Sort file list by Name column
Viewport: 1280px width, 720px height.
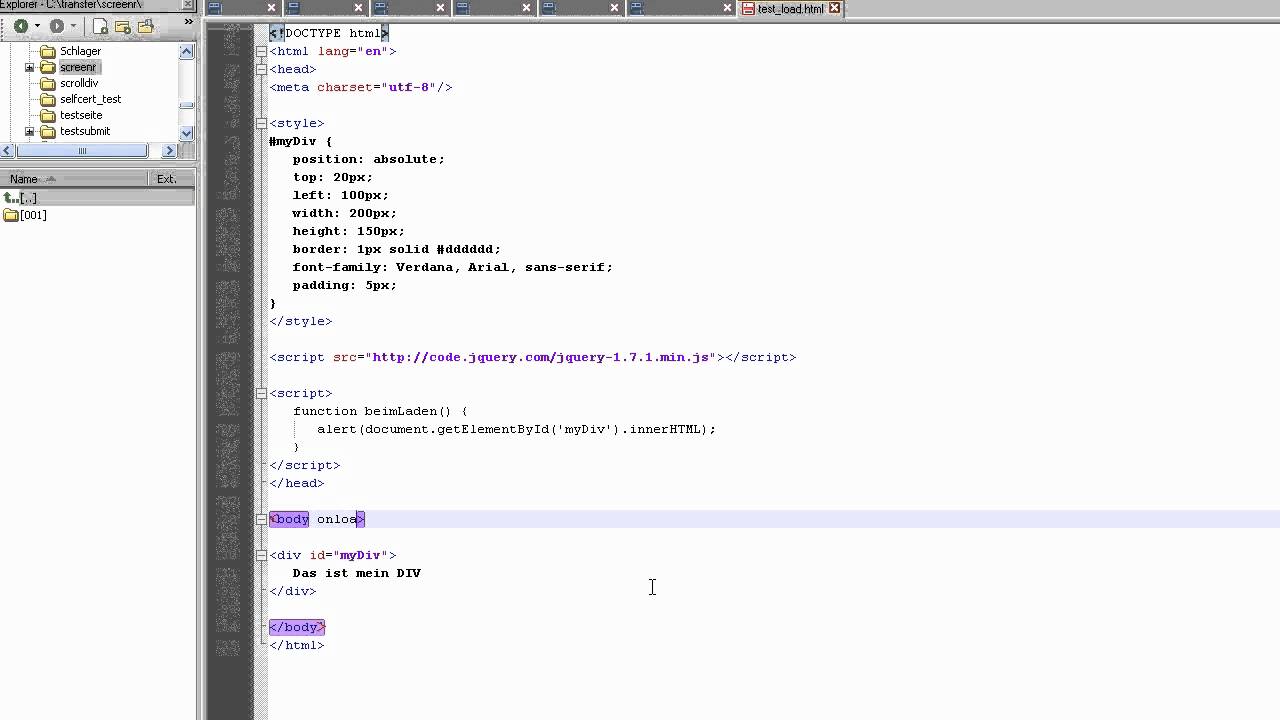[74, 179]
